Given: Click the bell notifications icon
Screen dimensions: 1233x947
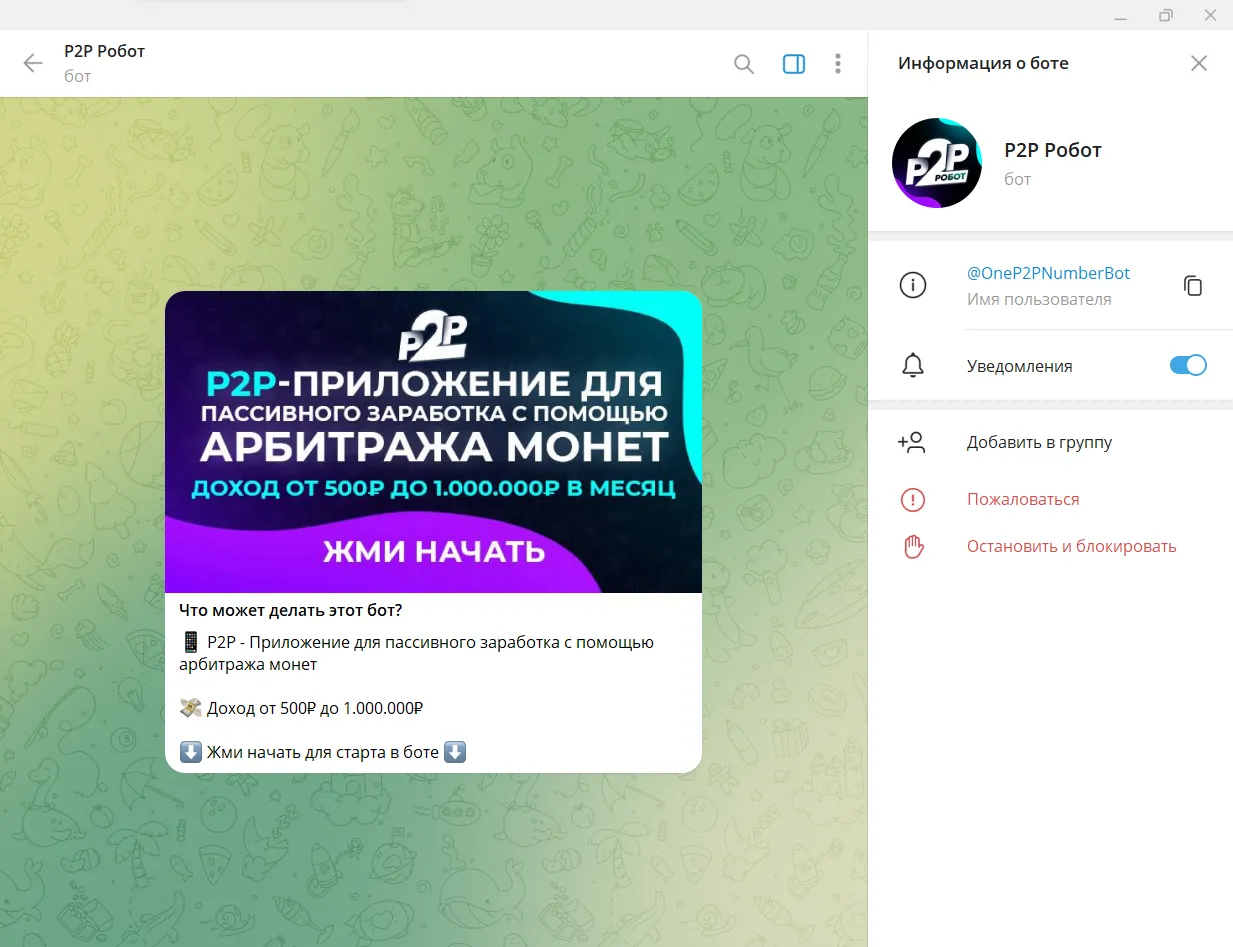Looking at the screenshot, I should pos(912,366).
